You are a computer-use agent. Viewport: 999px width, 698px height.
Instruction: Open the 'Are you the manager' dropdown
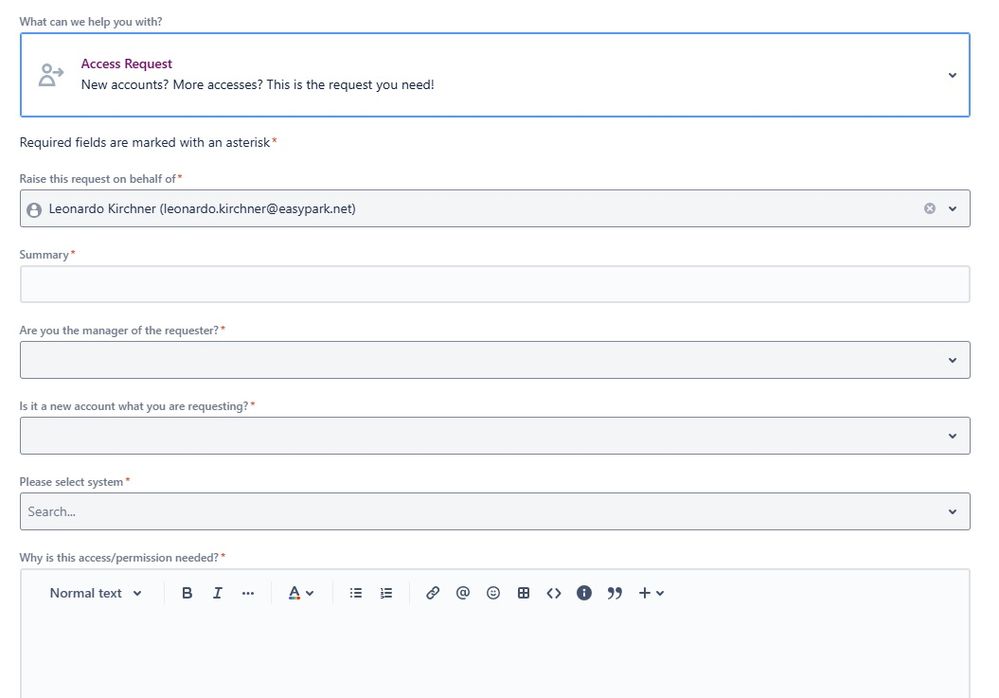[495, 360]
